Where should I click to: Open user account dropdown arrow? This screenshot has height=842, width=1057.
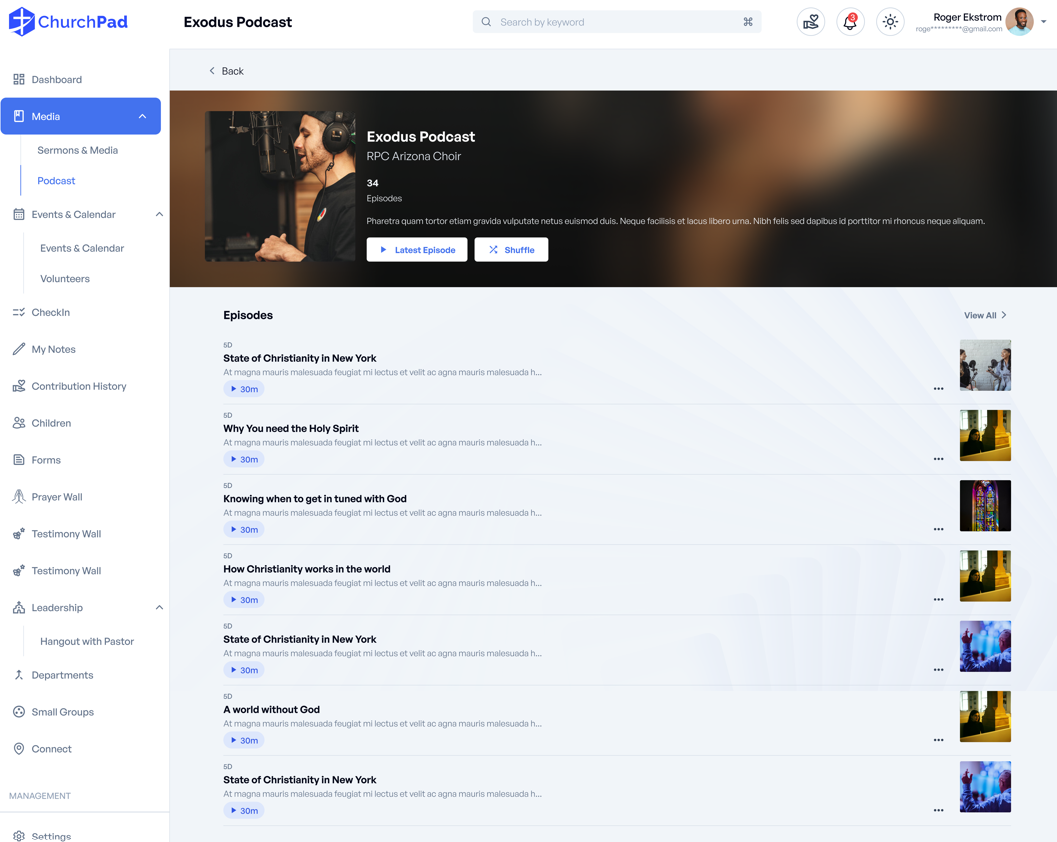(1044, 22)
